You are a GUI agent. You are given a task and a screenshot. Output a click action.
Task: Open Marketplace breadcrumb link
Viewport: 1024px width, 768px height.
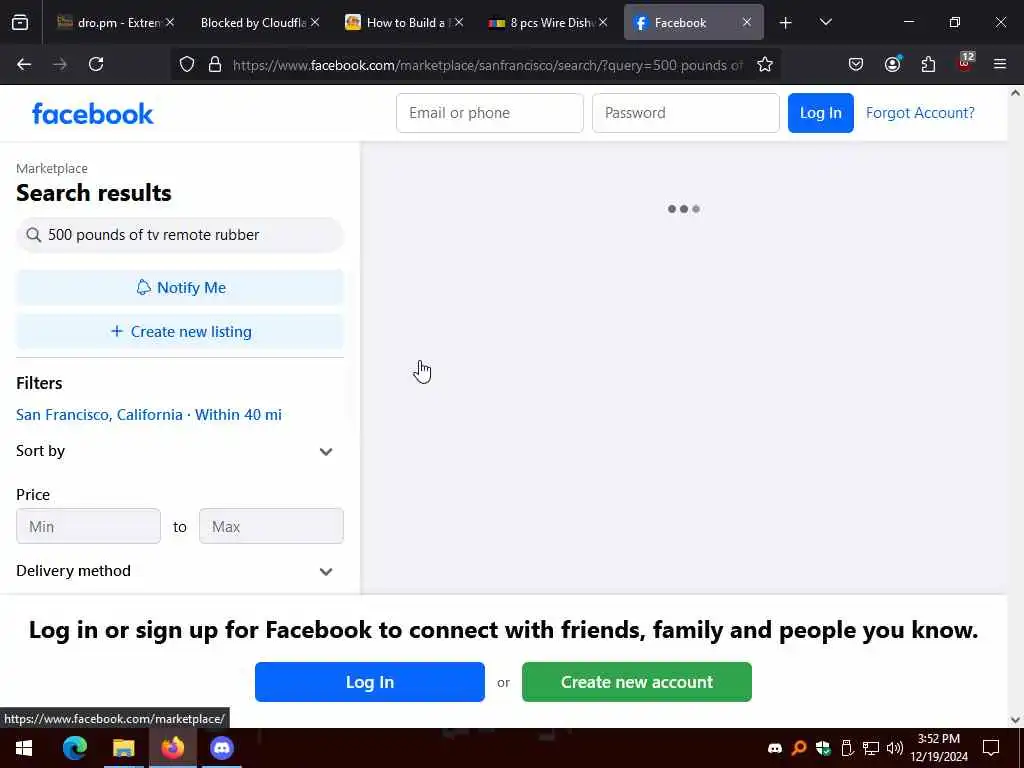pos(52,168)
